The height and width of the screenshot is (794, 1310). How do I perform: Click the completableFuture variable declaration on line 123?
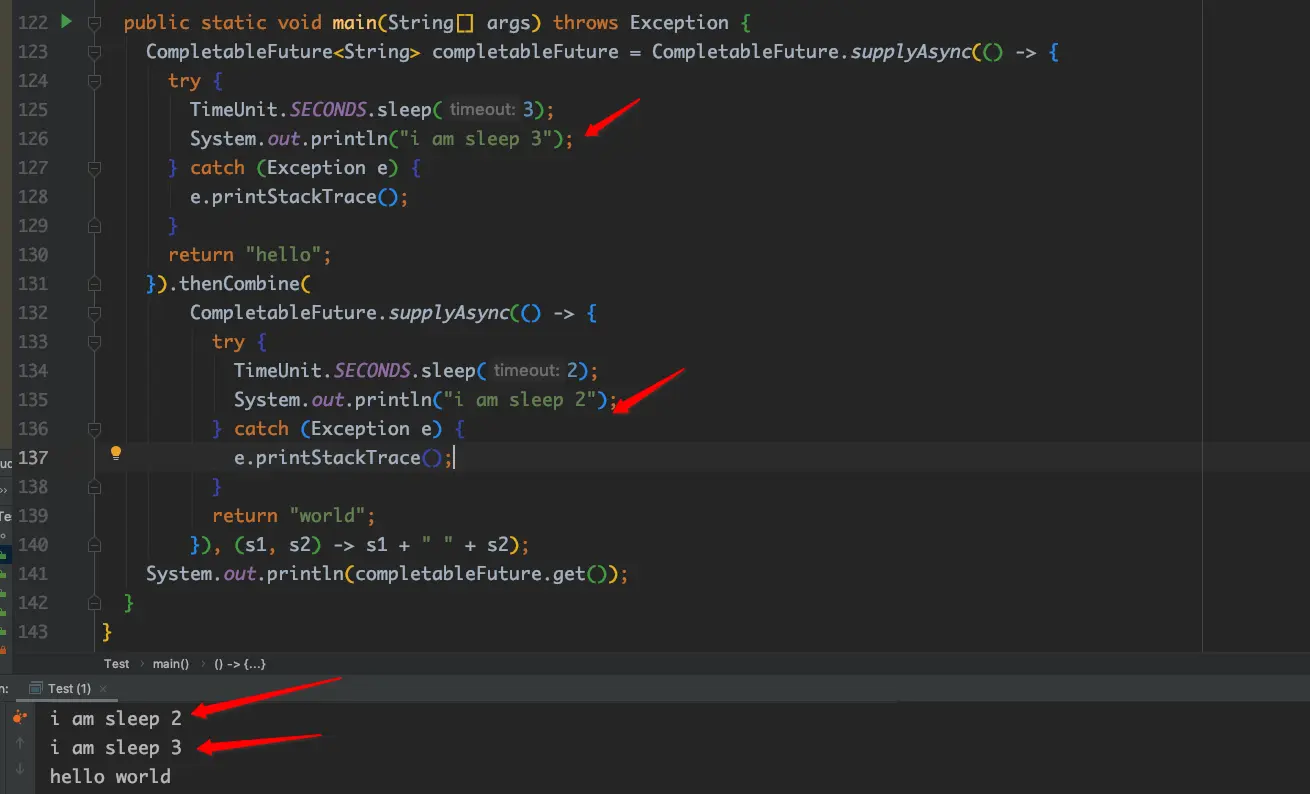(525, 51)
